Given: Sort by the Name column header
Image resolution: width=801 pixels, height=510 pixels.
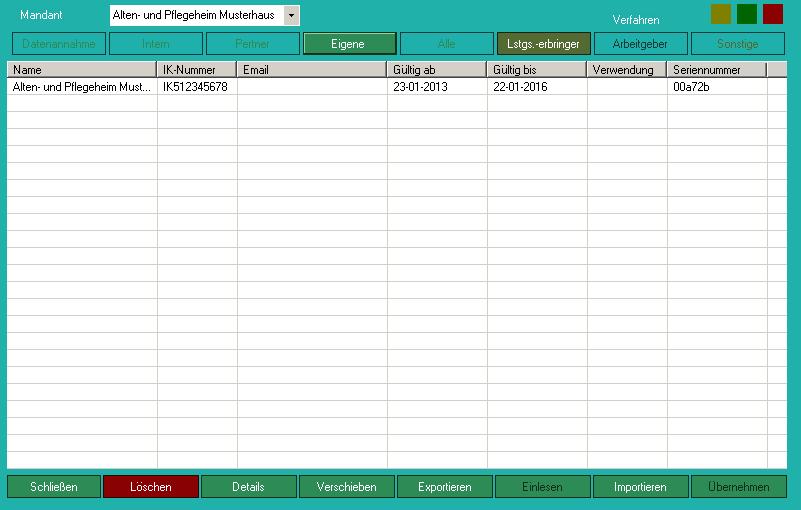Looking at the screenshot, I should (x=82, y=69).
